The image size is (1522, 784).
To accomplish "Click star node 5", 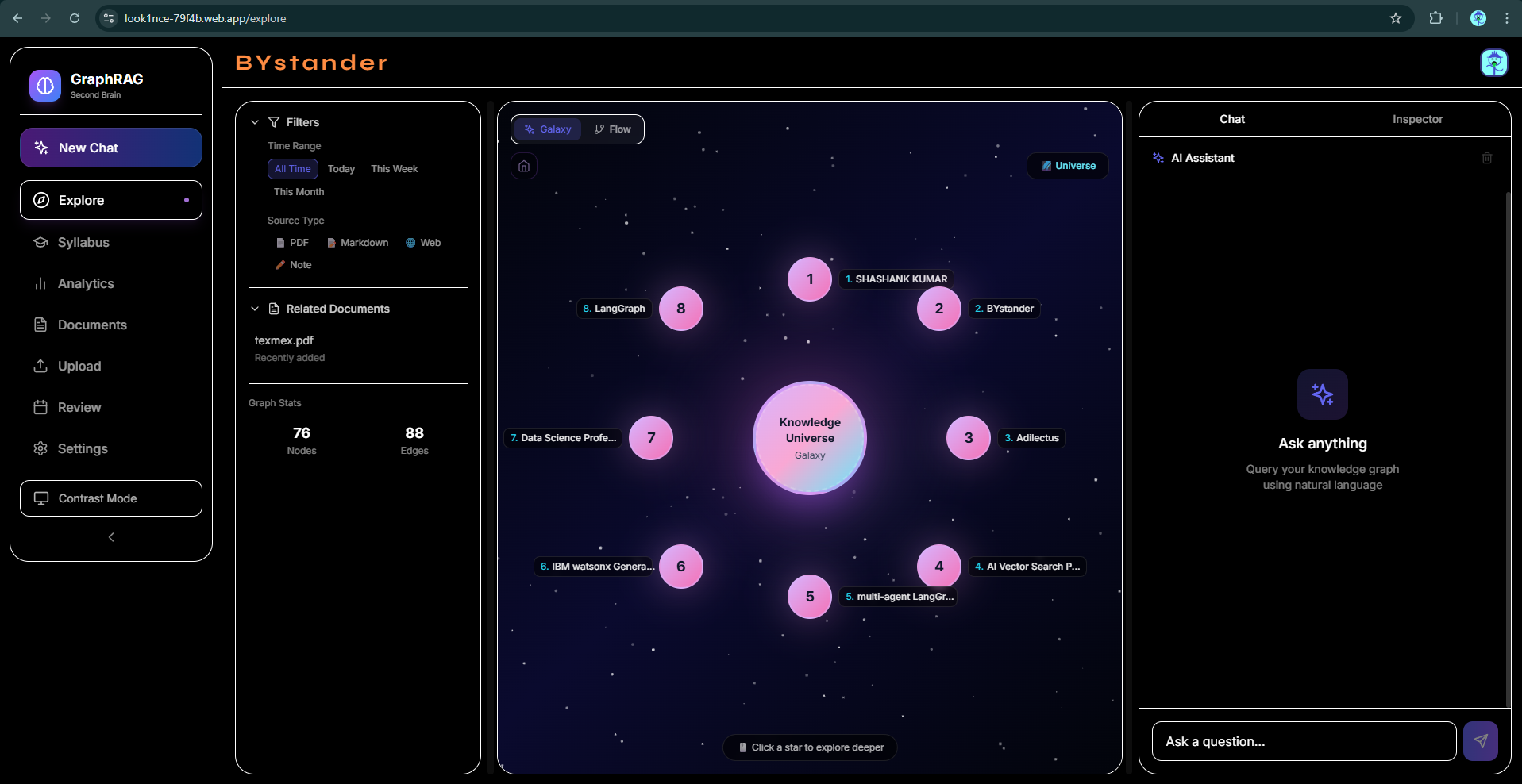I will (810, 597).
